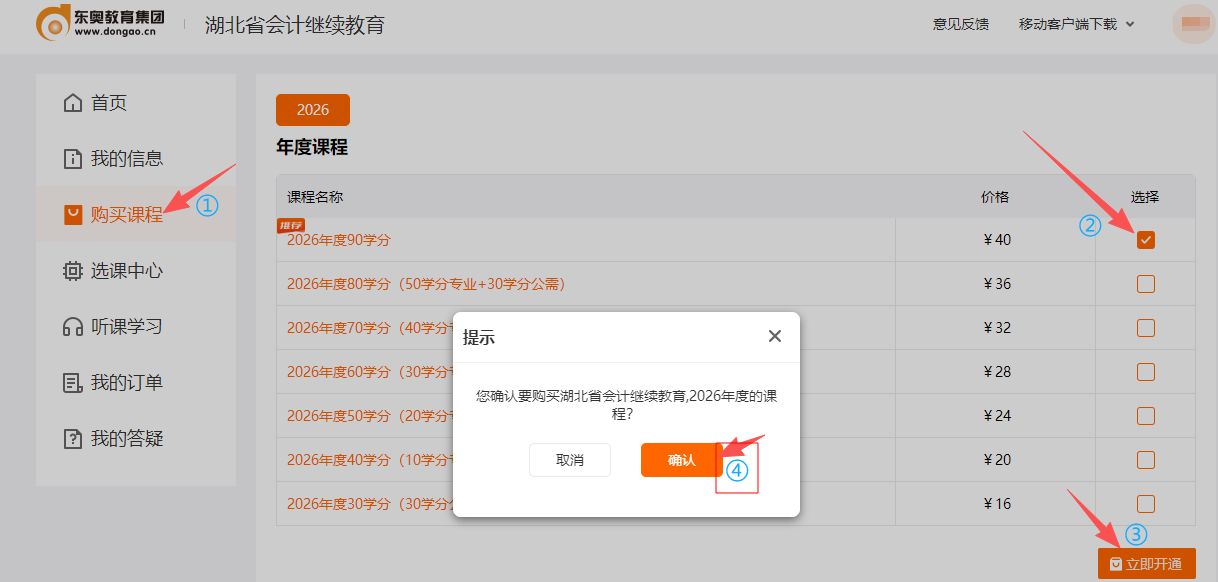Viewport: 1218px width, 582px height.
Task: Cancel the purchase with 取消
Action: click(x=570, y=460)
